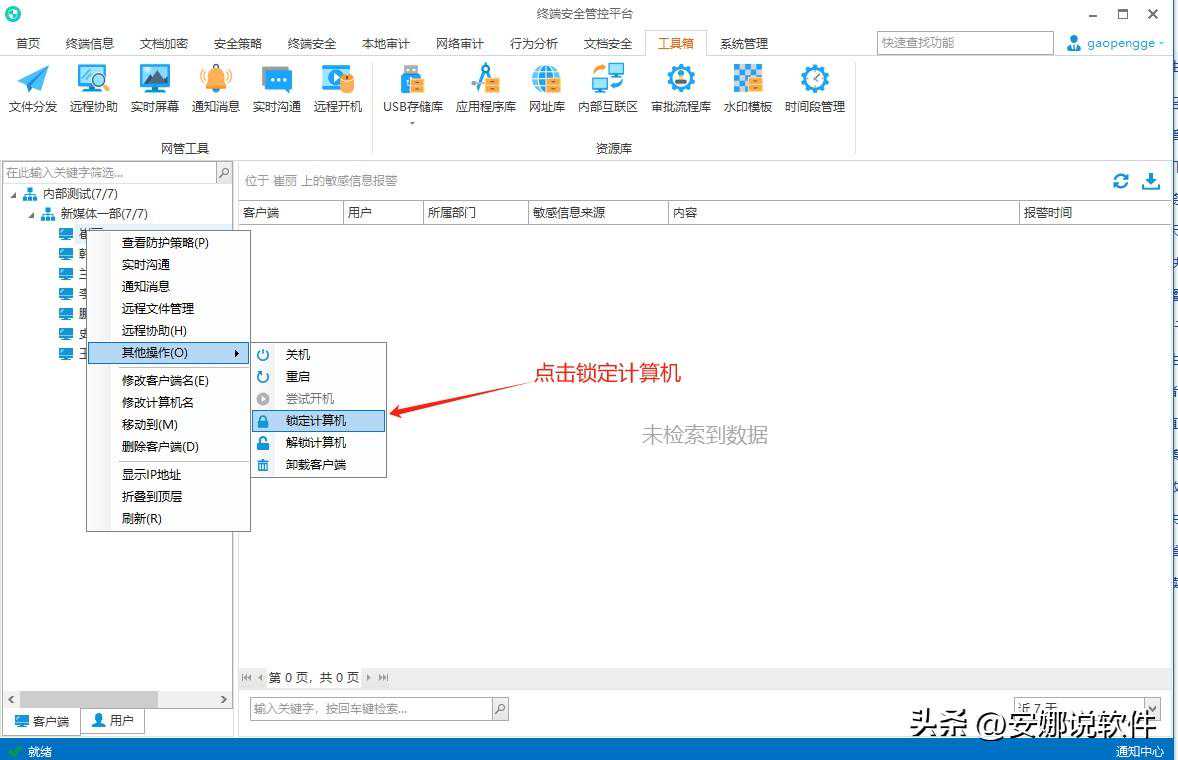Screen dimensions: 1178x760
Task: Open 通知中心 in the status bar
Action: [1139, 751]
